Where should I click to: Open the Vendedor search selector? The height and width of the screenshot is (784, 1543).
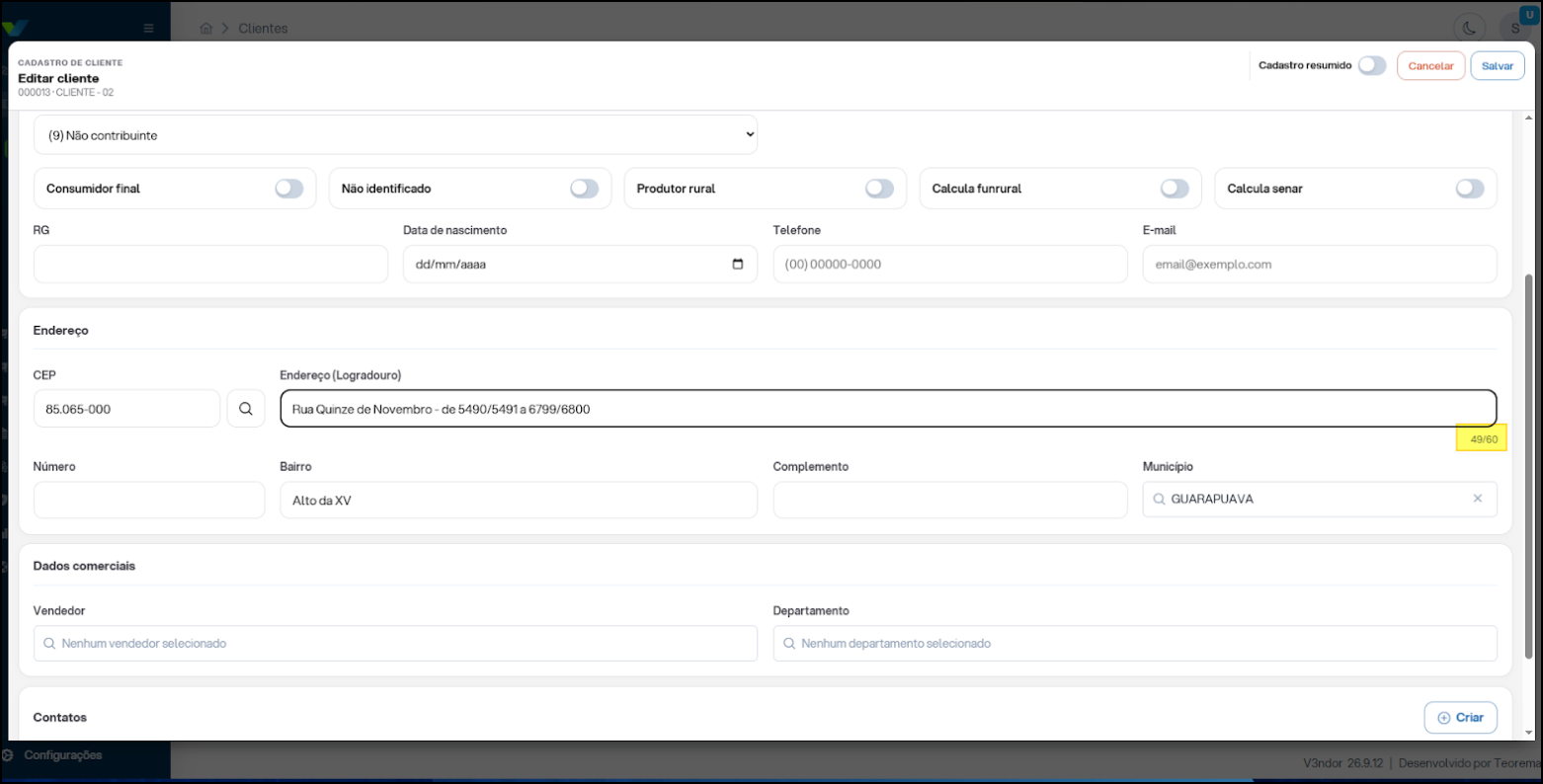(x=395, y=643)
